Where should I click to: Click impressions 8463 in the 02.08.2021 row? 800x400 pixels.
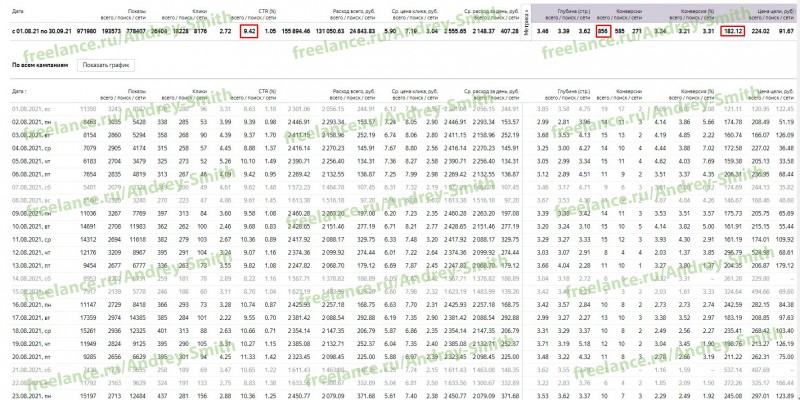tap(89, 122)
